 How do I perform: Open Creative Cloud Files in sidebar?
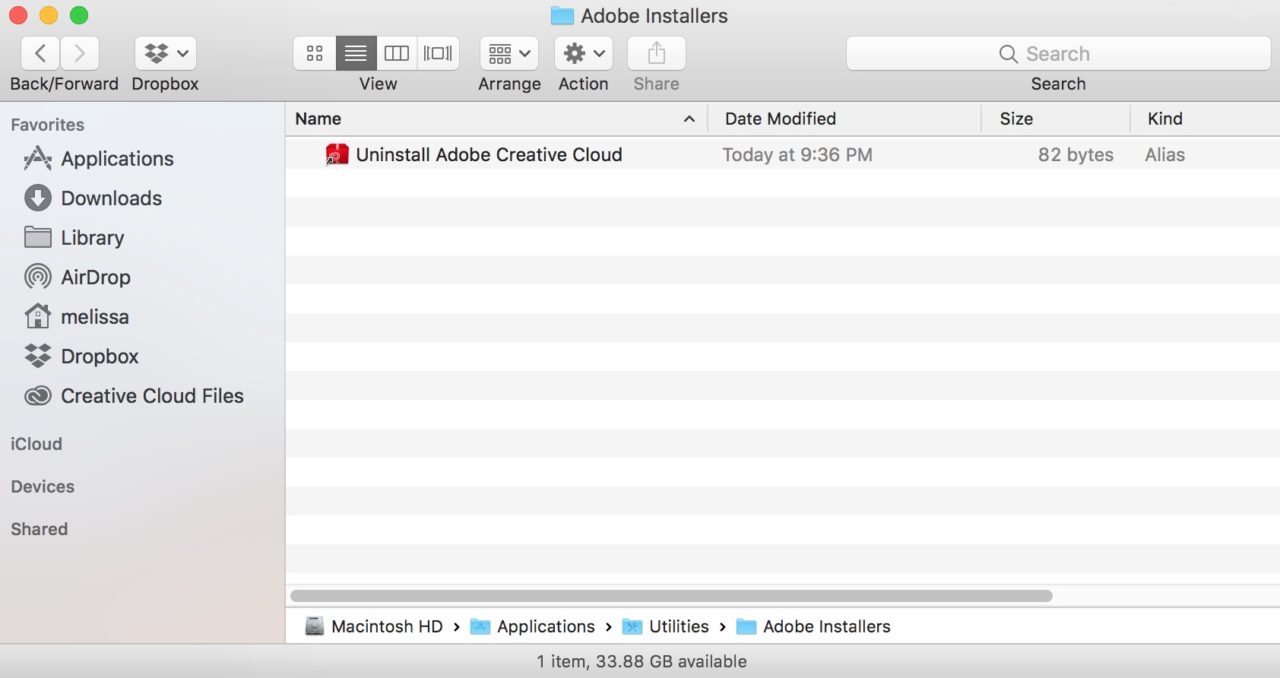click(x=134, y=396)
